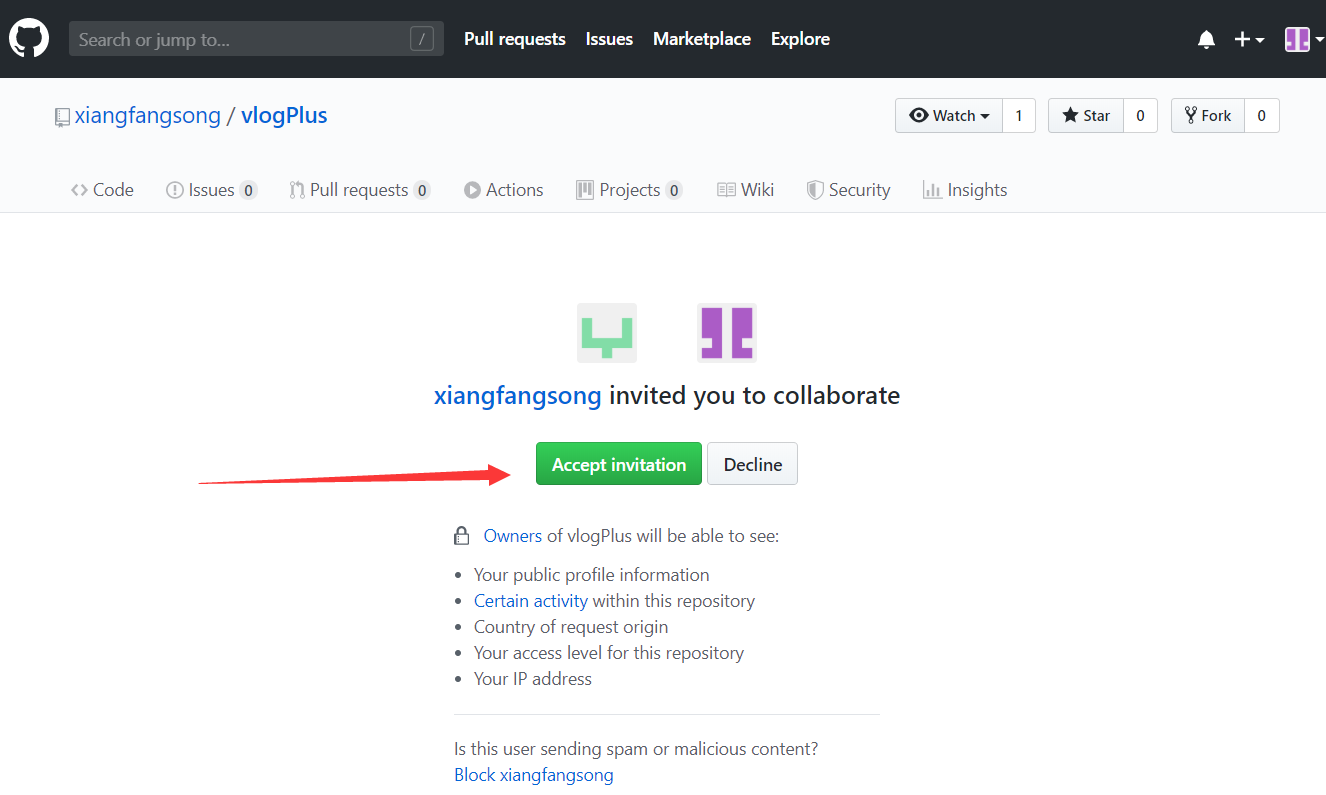Viewport: 1326px width, 795px height.
Task: Decline the collaboration invitation
Action: [x=752, y=464]
